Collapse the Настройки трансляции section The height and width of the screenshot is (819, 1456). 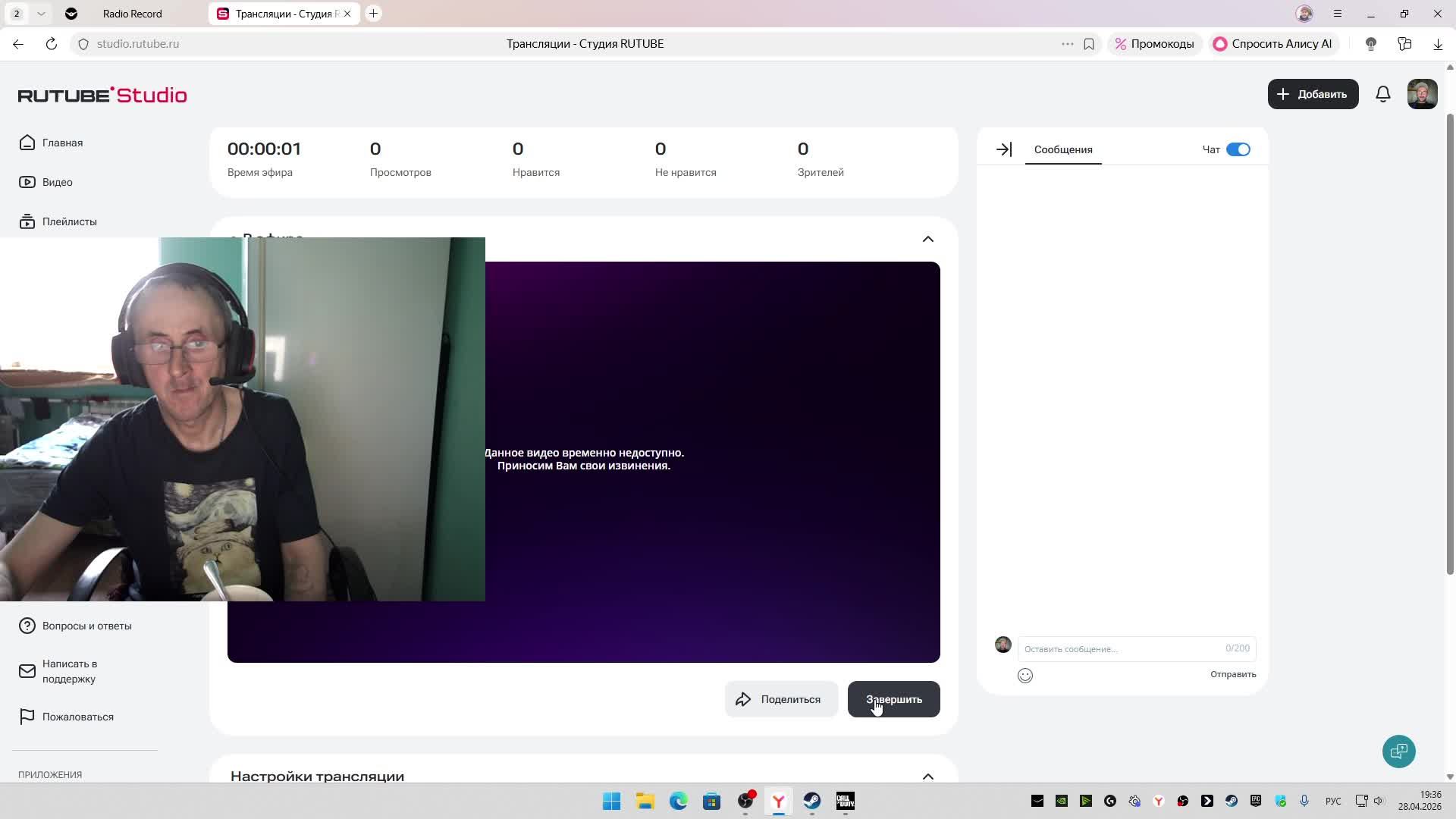pyautogui.click(x=927, y=776)
